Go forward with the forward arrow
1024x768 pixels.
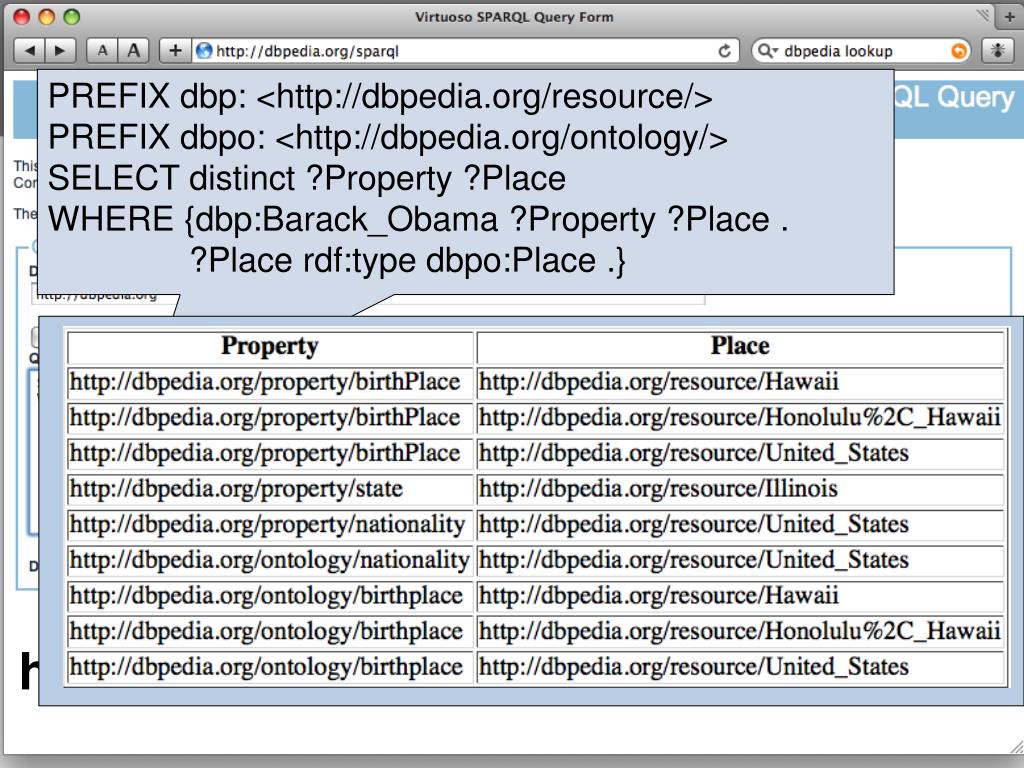[x=60, y=50]
